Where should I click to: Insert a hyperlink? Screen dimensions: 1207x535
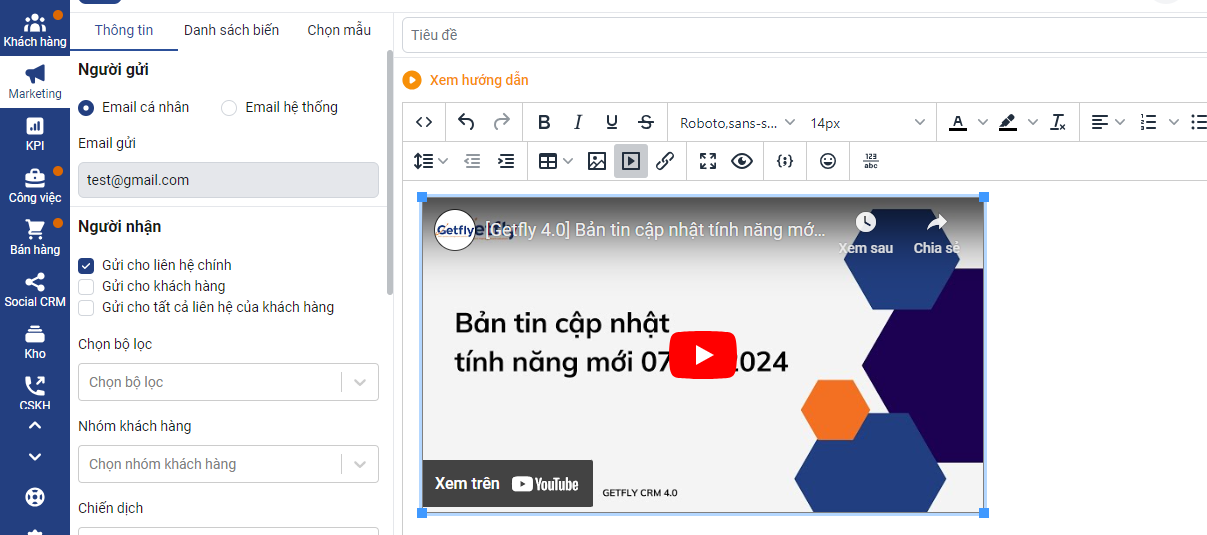point(665,161)
